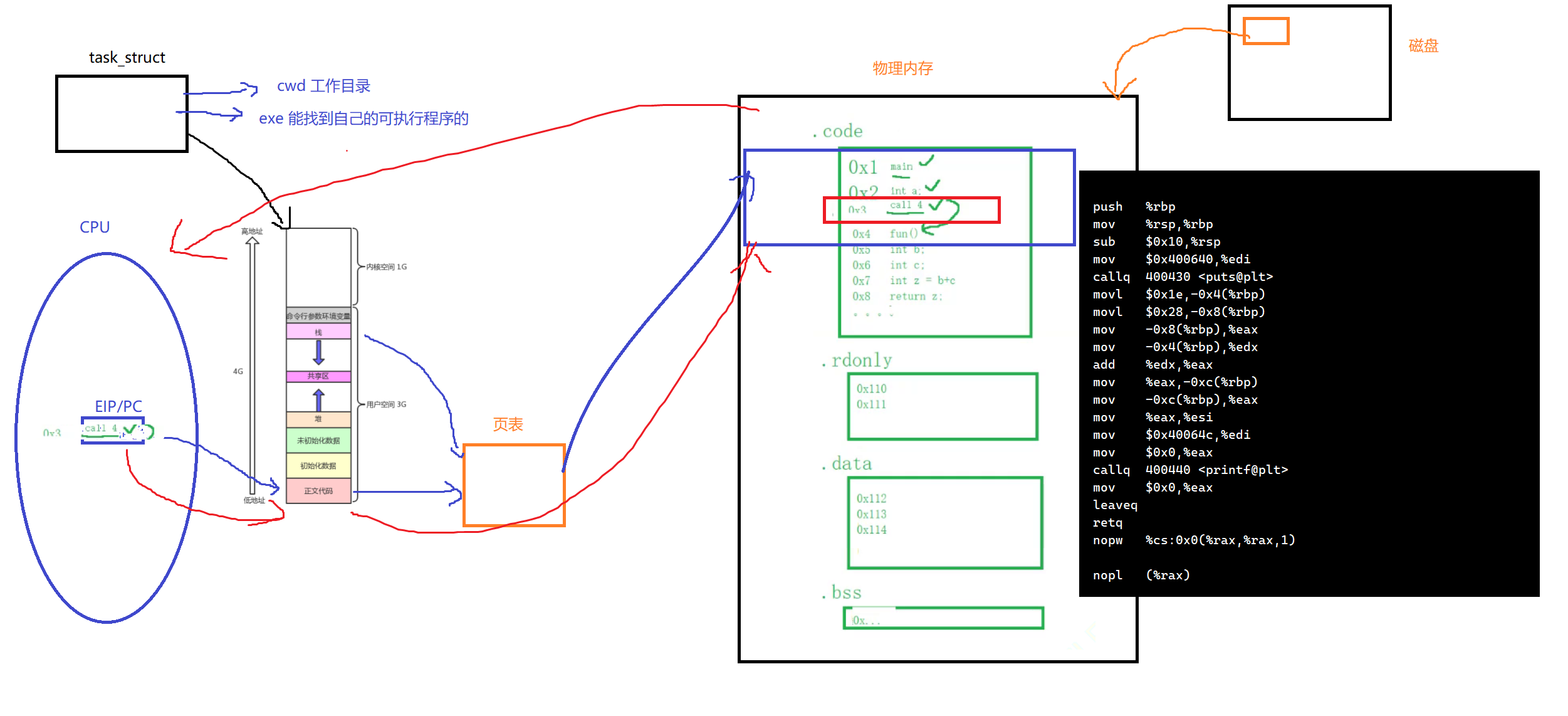Viewport: 1568px width, 716px height.
Task: Click the 内核空间 1G label
Action: (x=387, y=267)
